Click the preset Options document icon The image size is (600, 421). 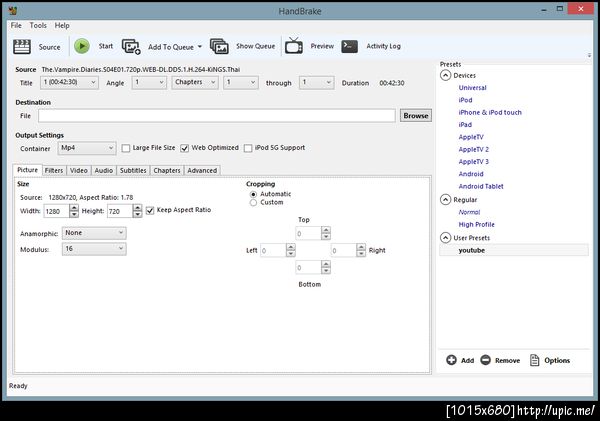coord(534,360)
